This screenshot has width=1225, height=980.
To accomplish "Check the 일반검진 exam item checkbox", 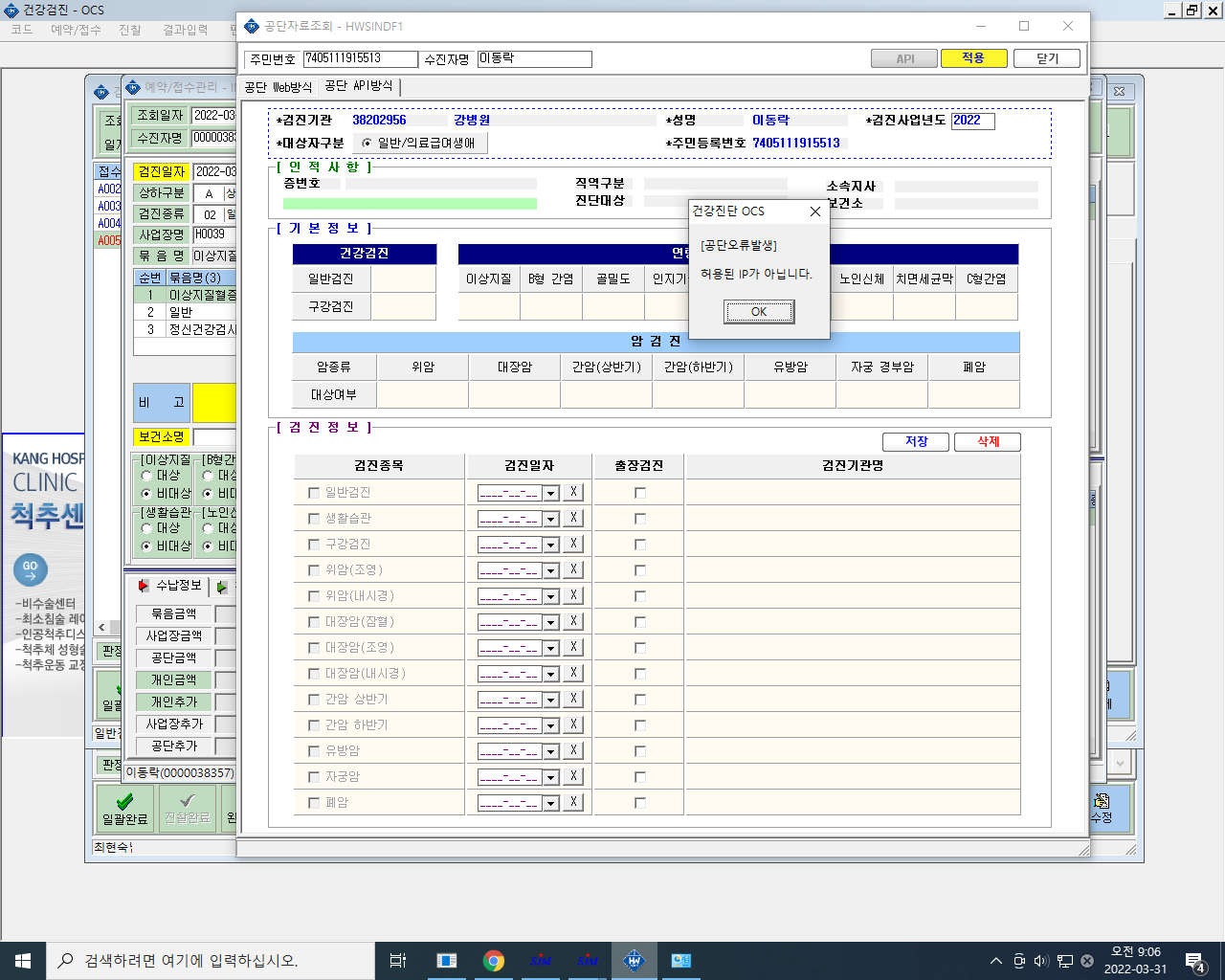I will click(314, 493).
